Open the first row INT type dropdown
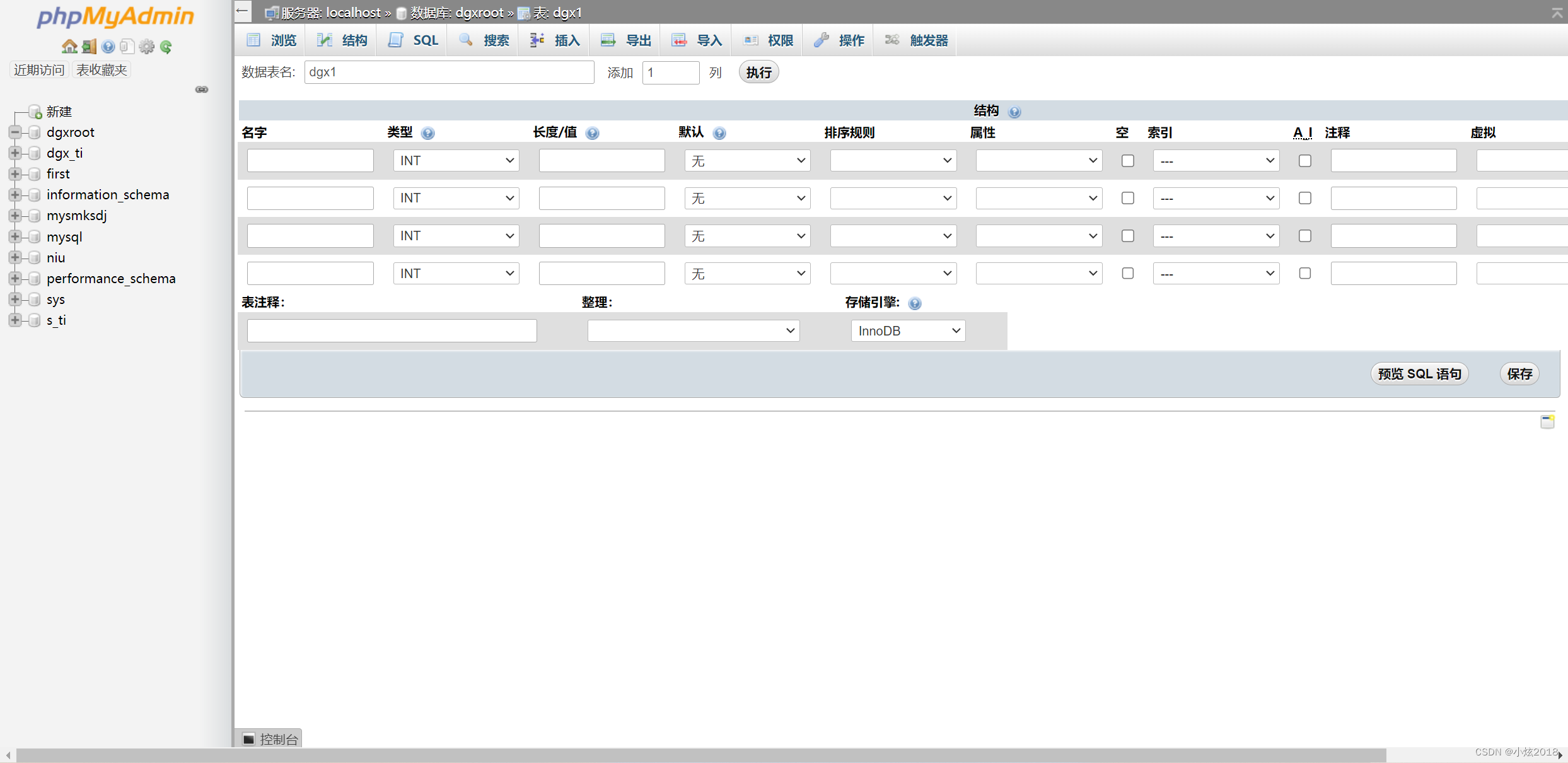 coord(456,161)
